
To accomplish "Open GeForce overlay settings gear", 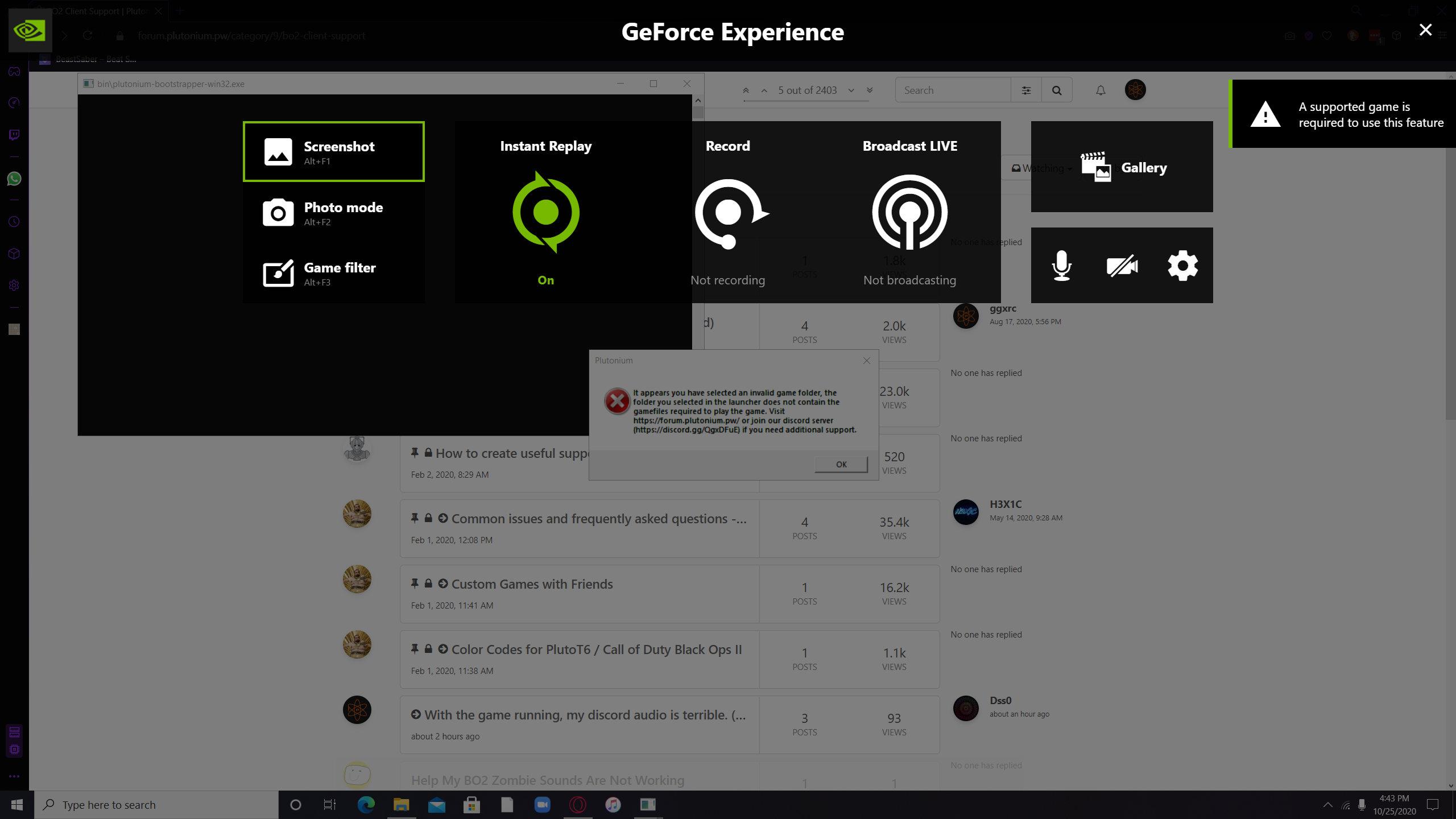I will pos(1182,266).
